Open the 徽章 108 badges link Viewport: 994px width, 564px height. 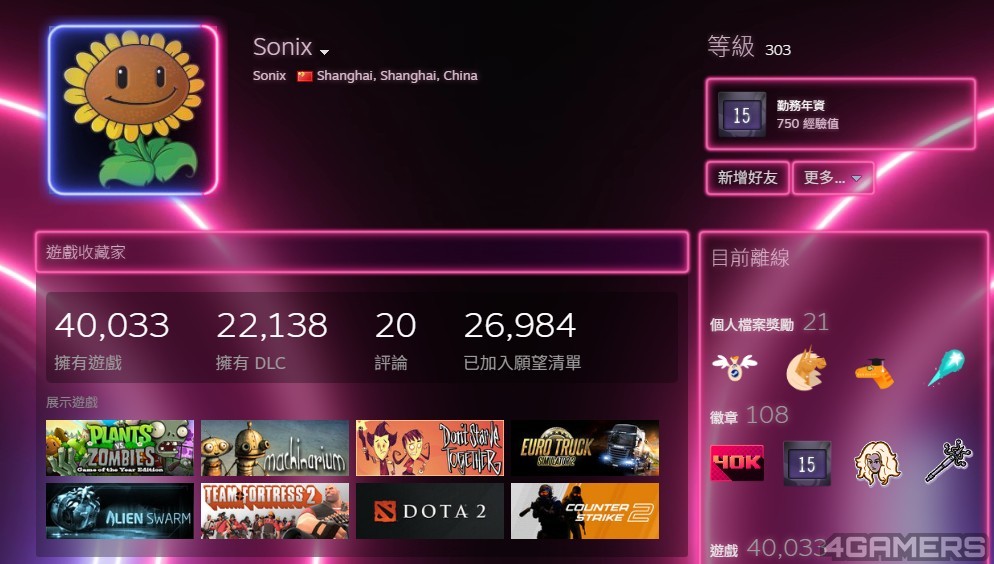coord(749,416)
